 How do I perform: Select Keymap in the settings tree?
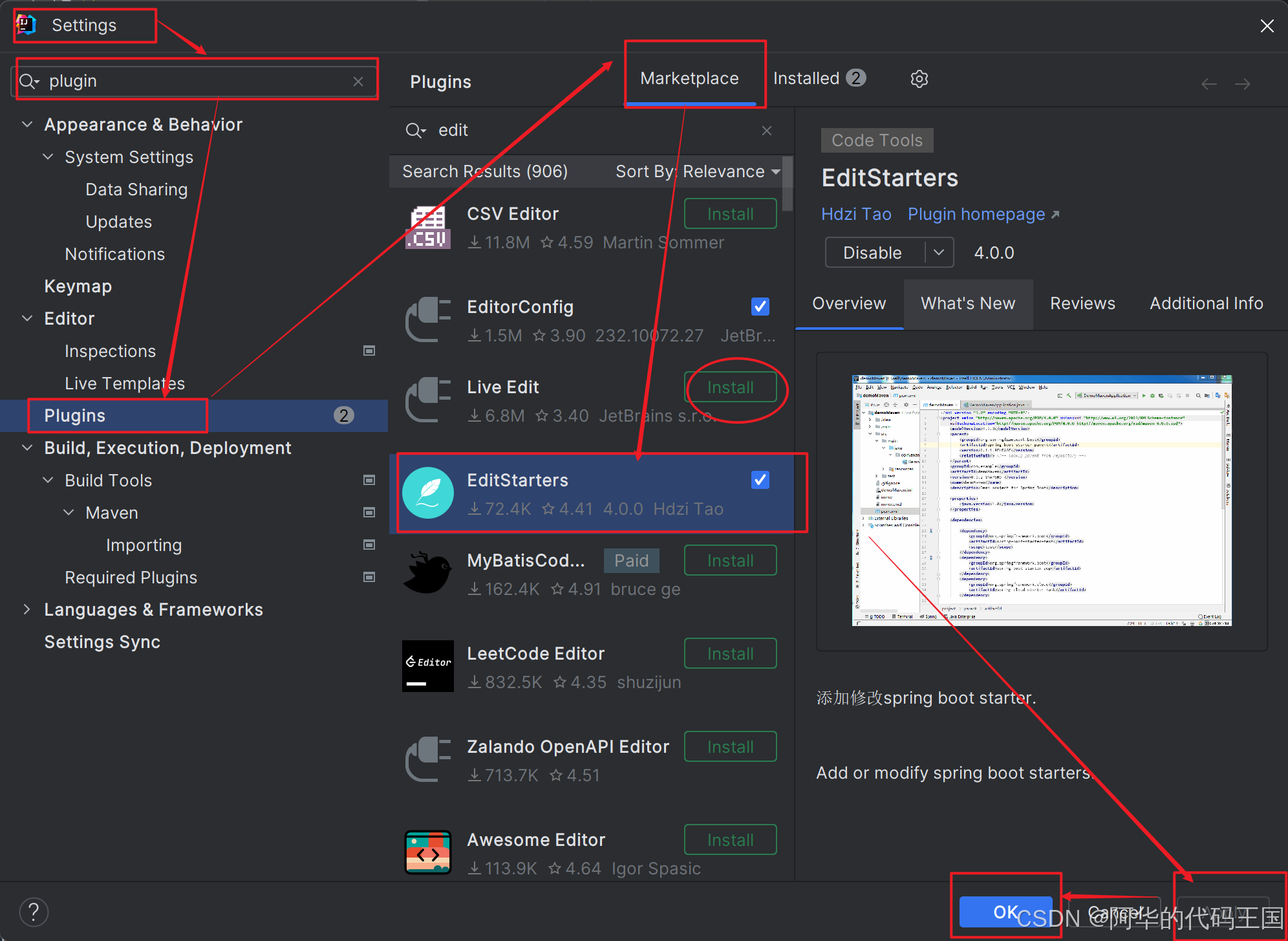tap(78, 286)
